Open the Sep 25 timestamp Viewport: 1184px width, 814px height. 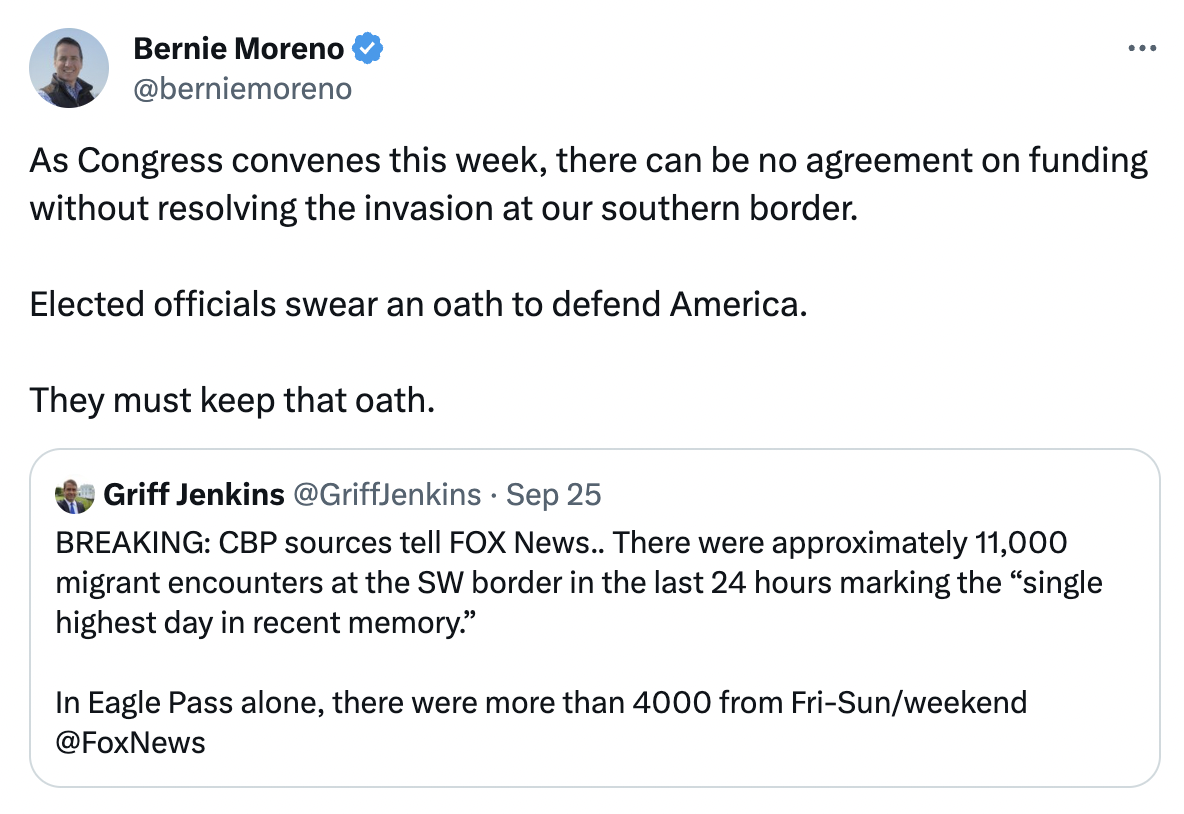point(554,494)
